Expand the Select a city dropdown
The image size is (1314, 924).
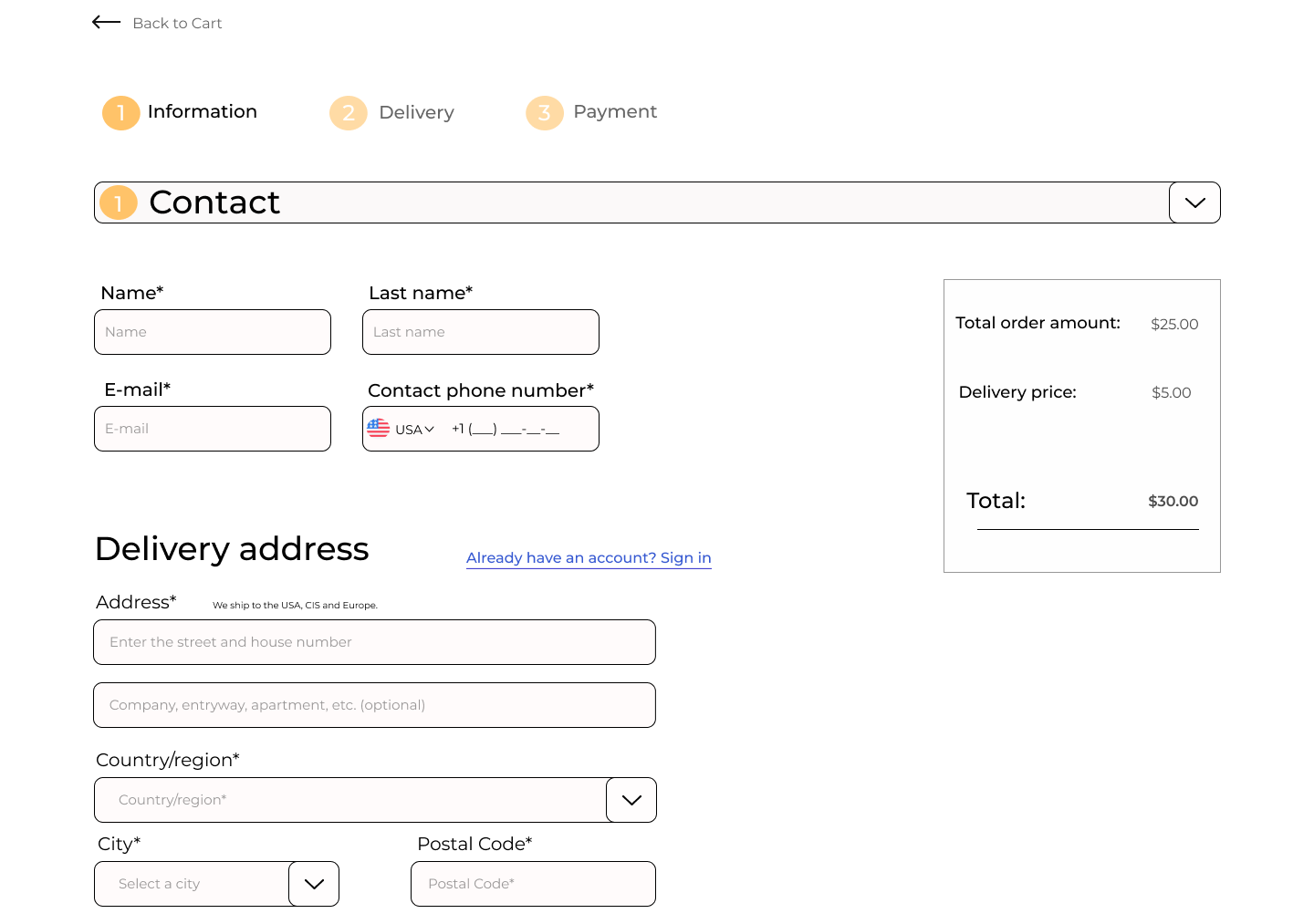click(314, 884)
